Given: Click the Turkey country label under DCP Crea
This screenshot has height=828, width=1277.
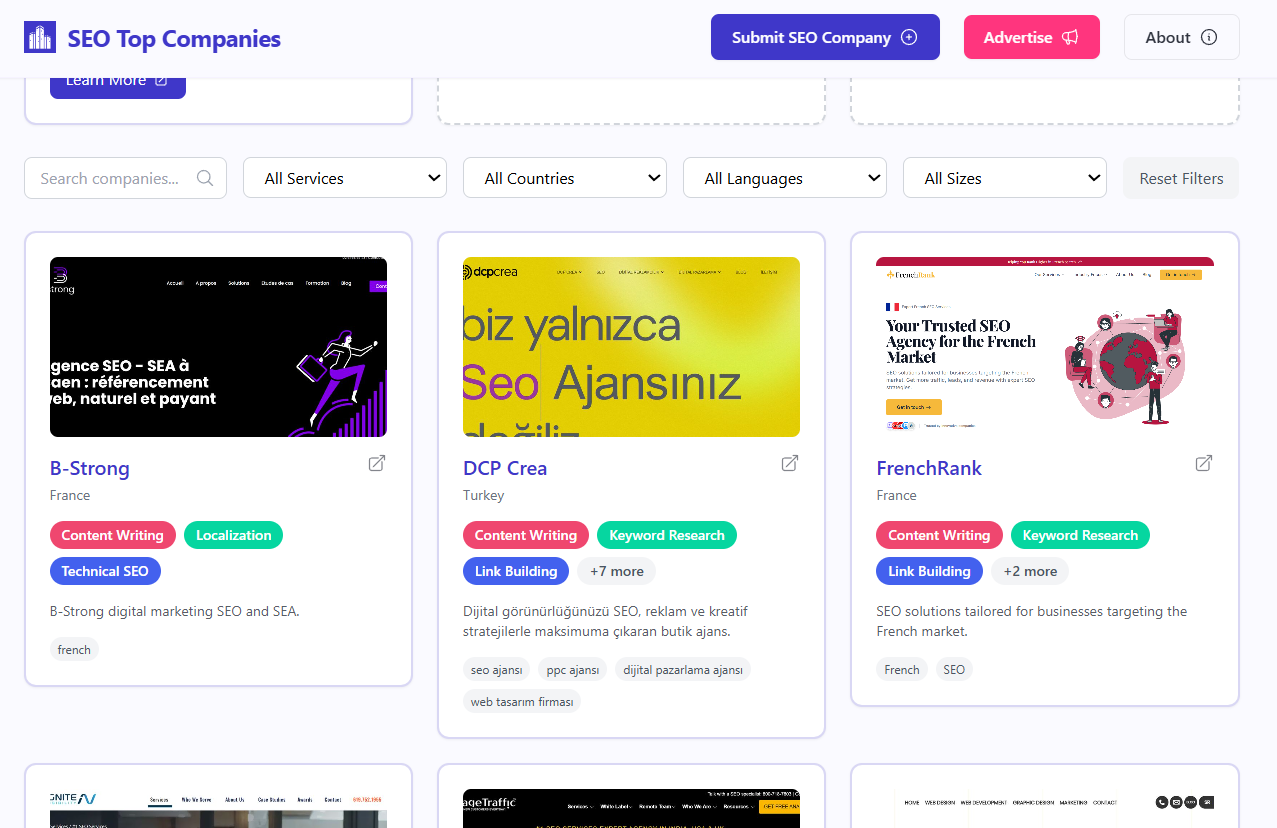Looking at the screenshot, I should [x=484, y=495].
